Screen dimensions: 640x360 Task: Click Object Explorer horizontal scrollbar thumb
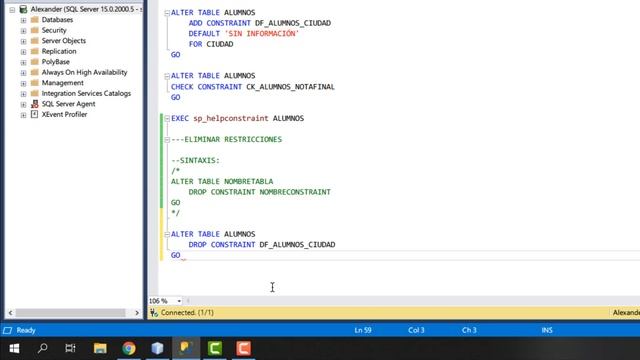click(x=70, y=313)
